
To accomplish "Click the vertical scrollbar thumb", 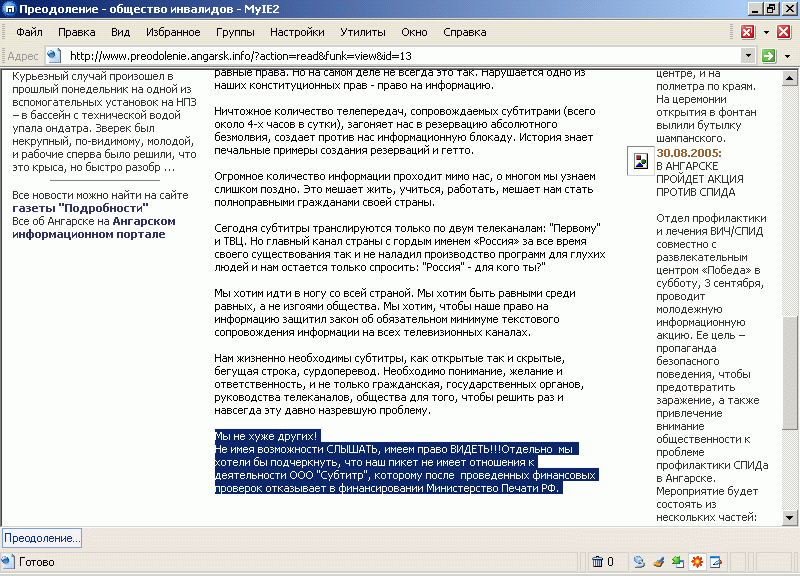I will coord(789,373).
